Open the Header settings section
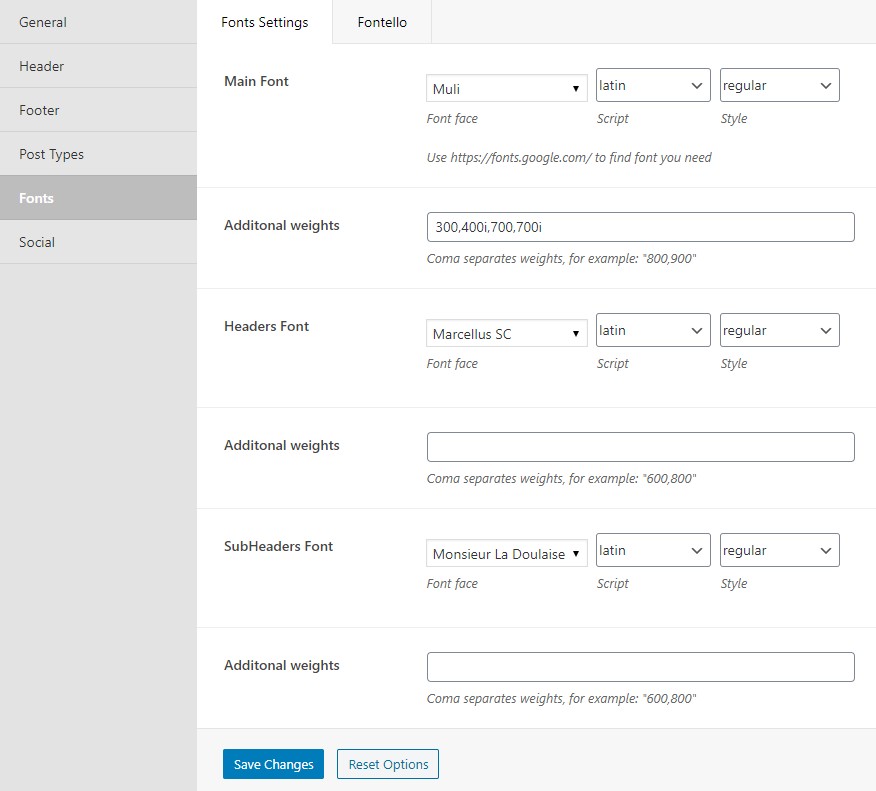The width and height of the screenshot is (876, 791). [98, 66]
